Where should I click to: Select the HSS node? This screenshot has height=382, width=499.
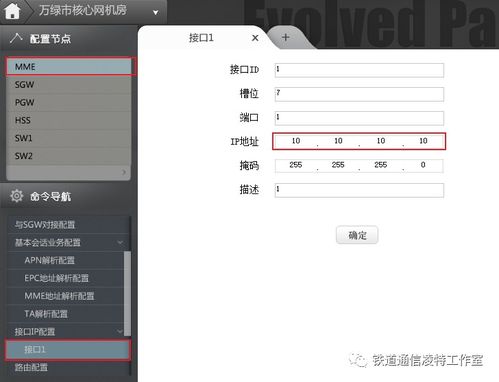pos(69,120)
